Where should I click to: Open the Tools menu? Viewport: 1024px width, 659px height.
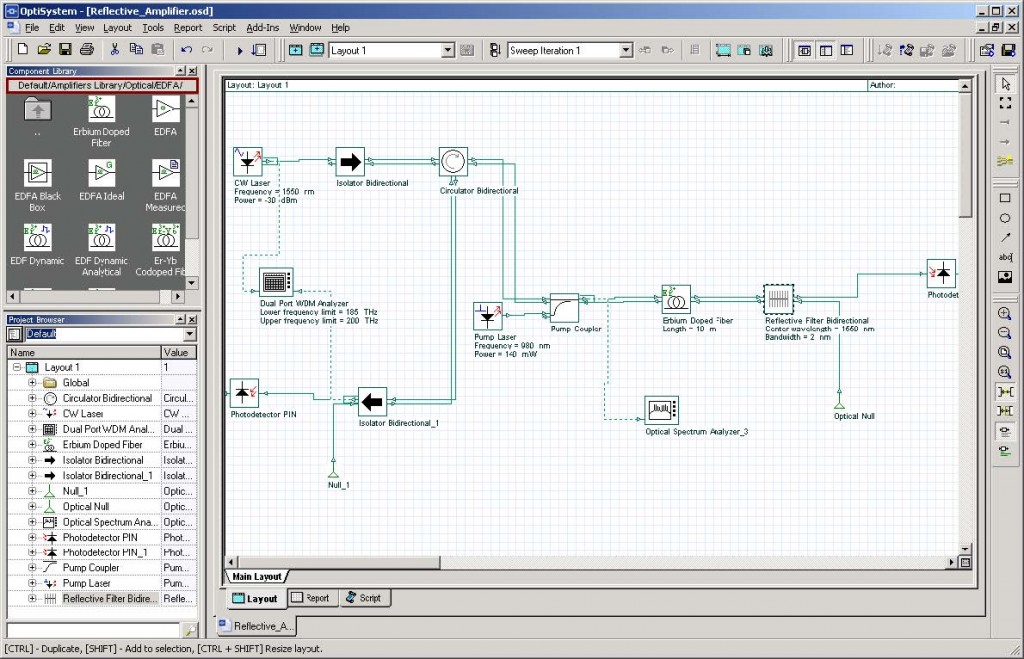(x=153, y=27)
